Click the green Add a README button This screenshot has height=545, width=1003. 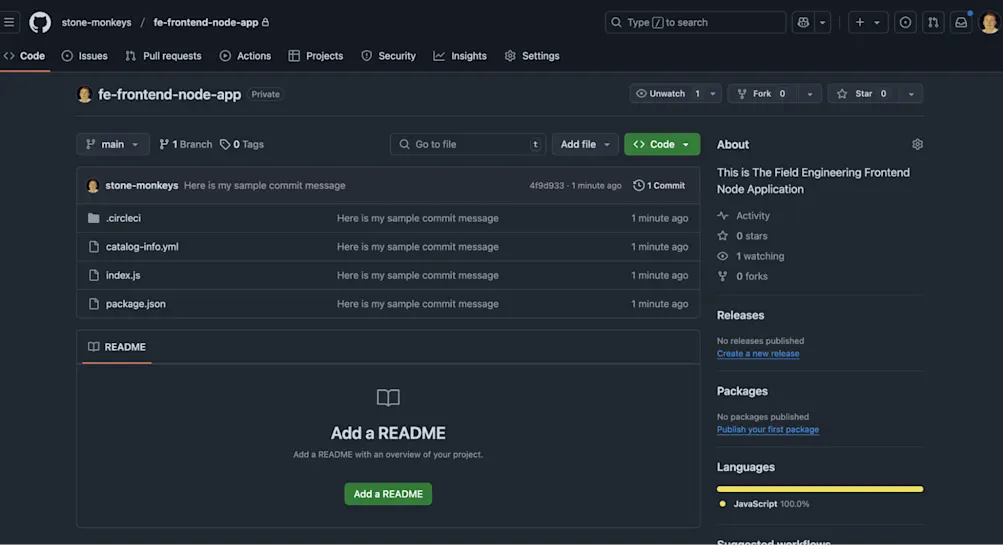(x=388, y=494)
